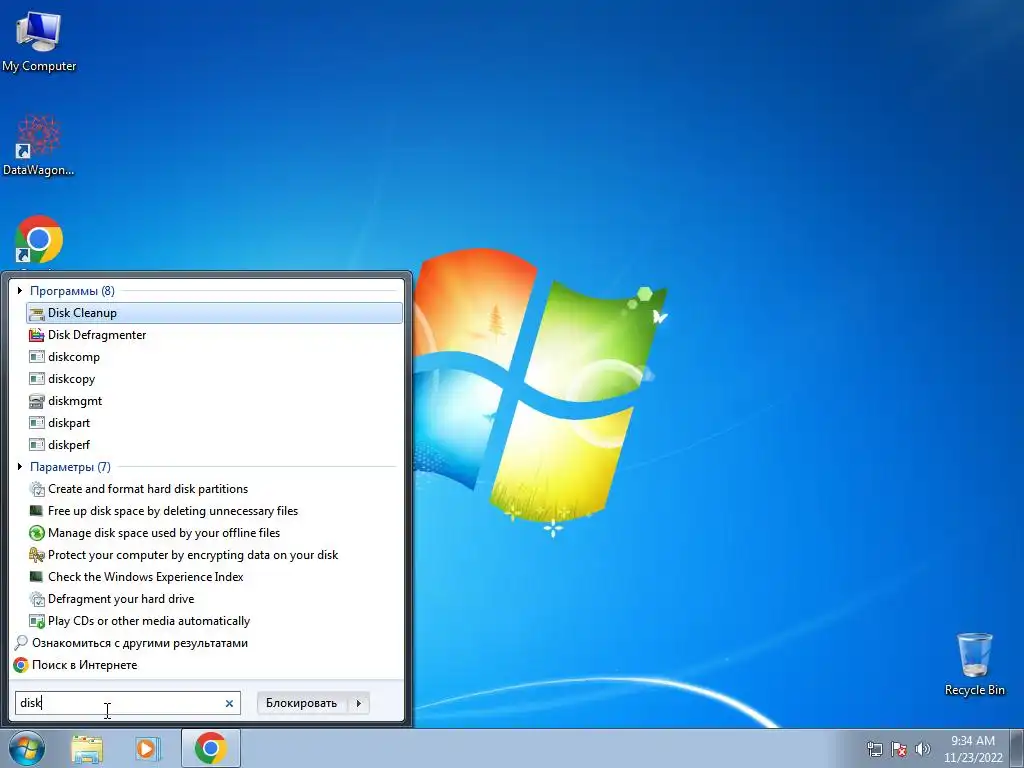The height and width of the screenshot is (768, 1024).
Task: Open the DataWagon desktop shortcut
Action: click(x=39, y=145)
